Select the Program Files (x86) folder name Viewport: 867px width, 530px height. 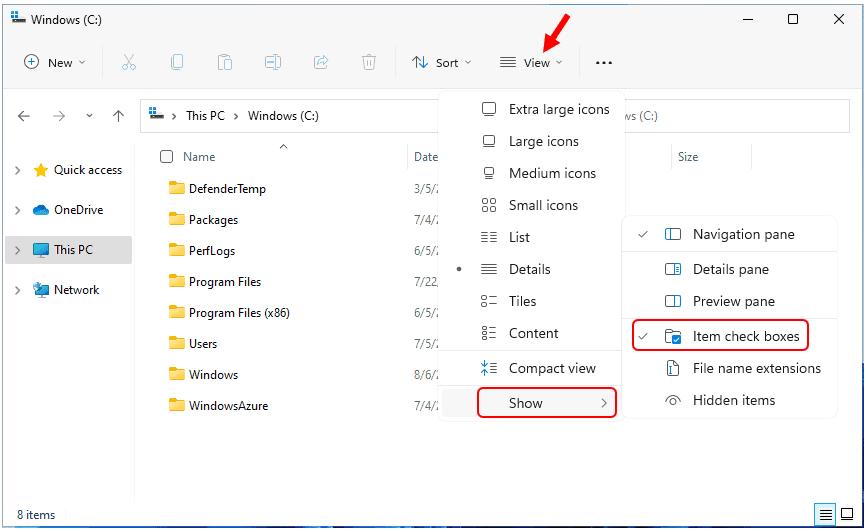239,313
